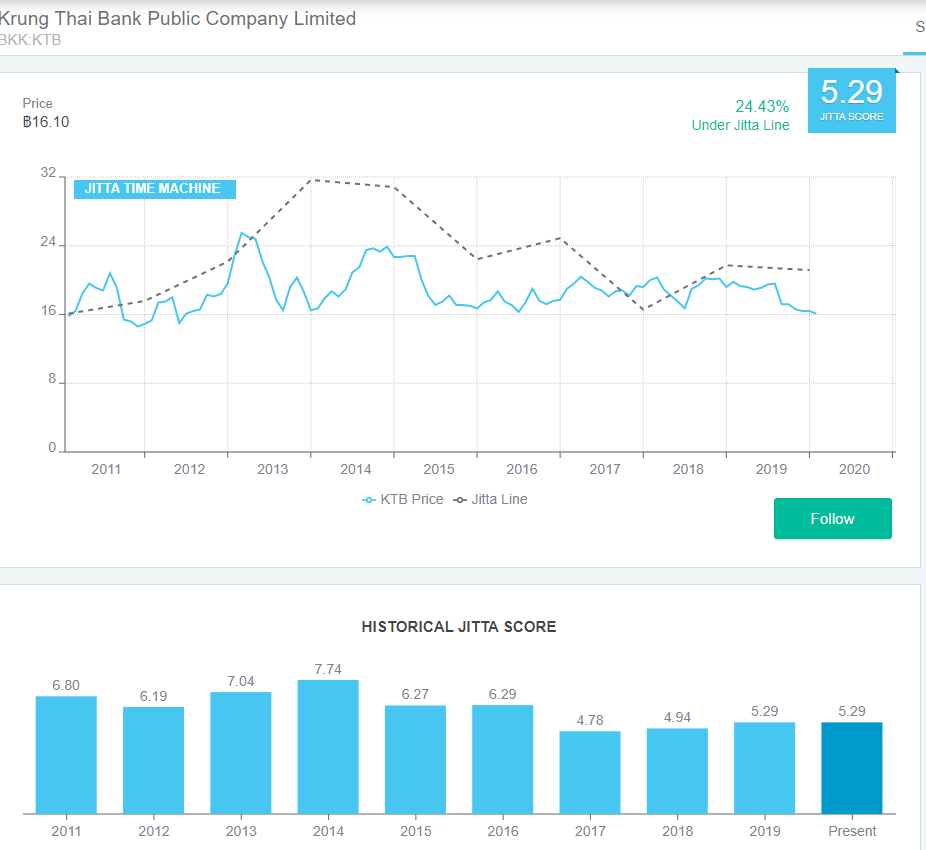Image resolution: width=926 pixels, height=850 pixels.
Task: Click the Historical Jitta Score heading
Action: pos(459,627)
